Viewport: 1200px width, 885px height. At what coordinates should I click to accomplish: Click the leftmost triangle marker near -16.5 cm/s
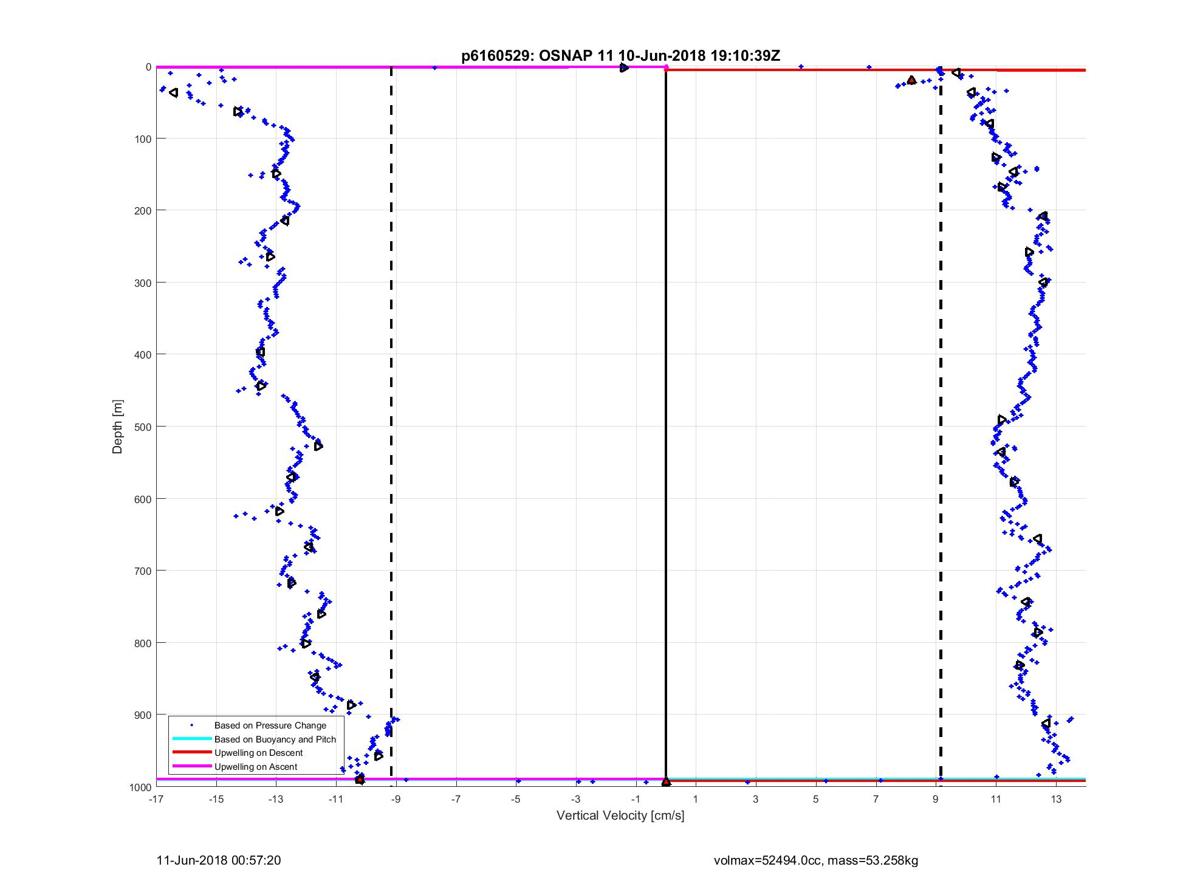[174, 92]
